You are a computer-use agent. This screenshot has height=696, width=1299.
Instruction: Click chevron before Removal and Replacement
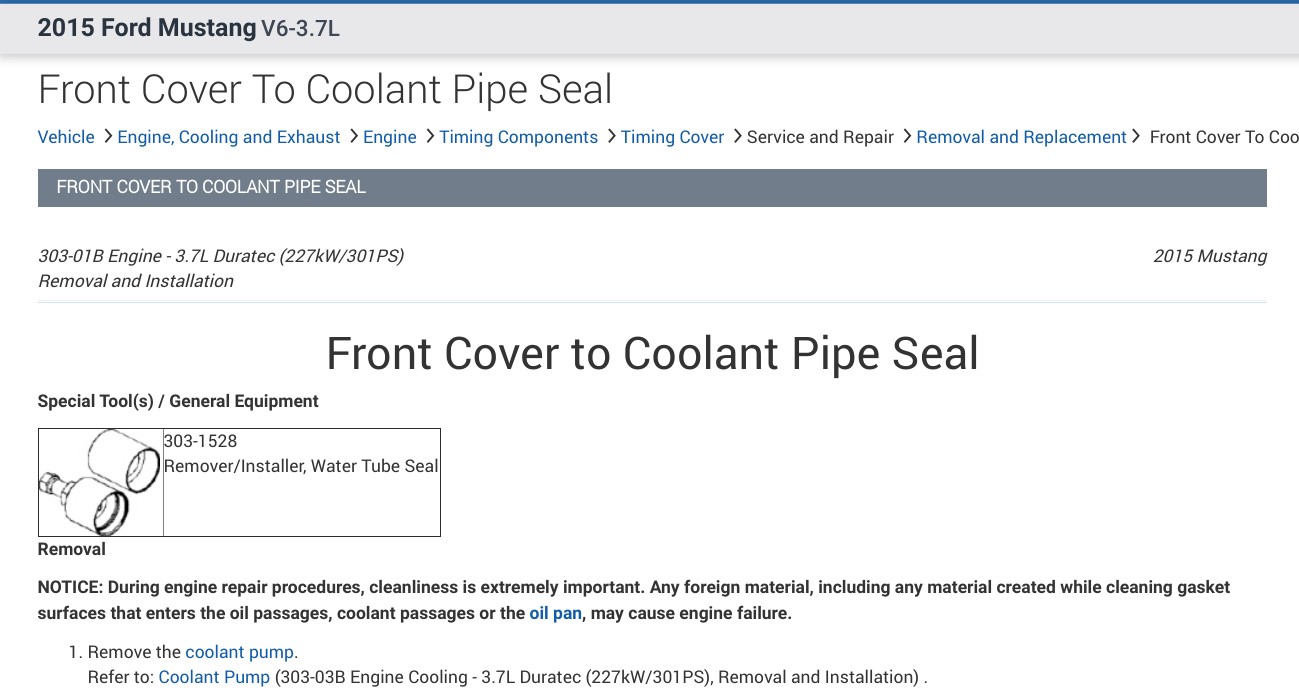906,136
